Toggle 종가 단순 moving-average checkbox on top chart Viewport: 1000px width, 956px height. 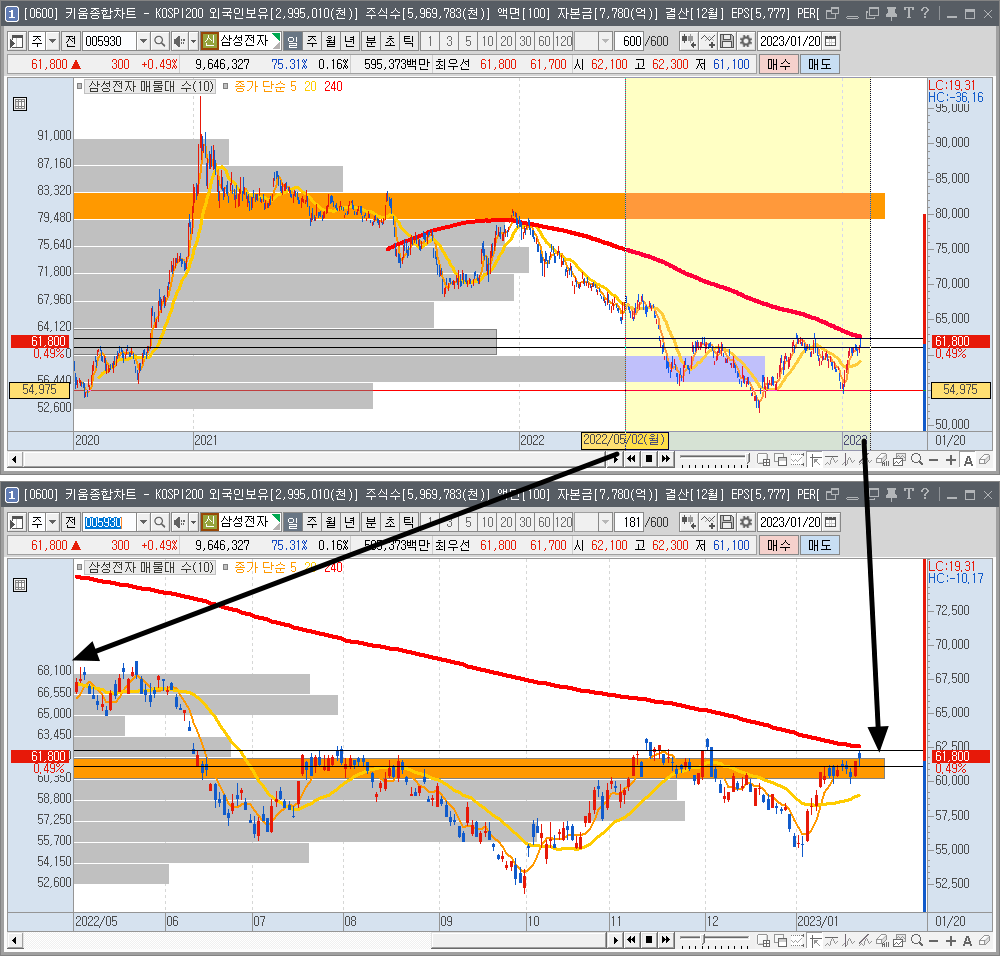coord(226,86)
